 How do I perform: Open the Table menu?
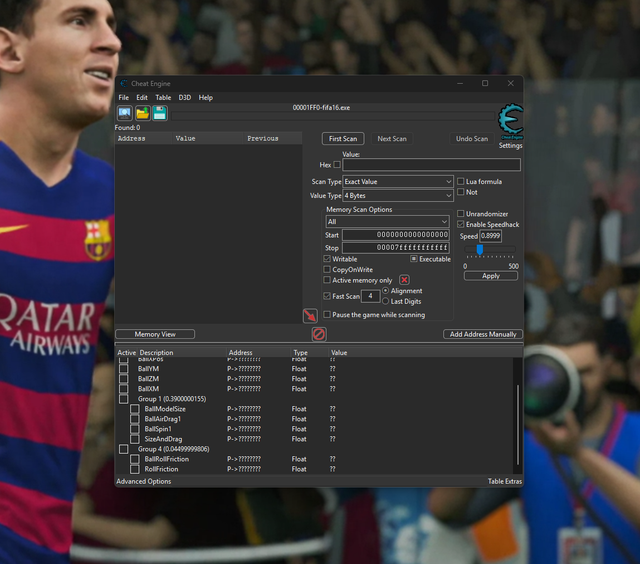(163, 98)
